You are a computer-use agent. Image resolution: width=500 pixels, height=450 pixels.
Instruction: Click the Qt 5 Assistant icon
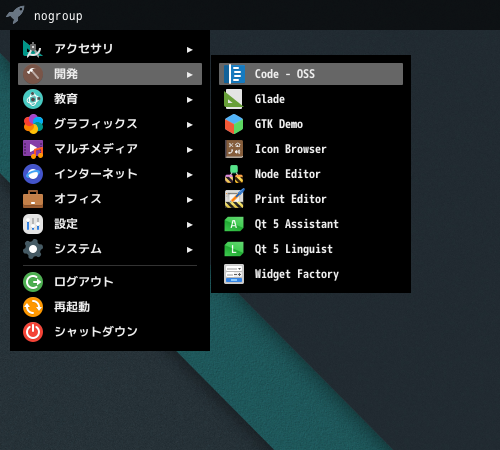coord(234,224)
